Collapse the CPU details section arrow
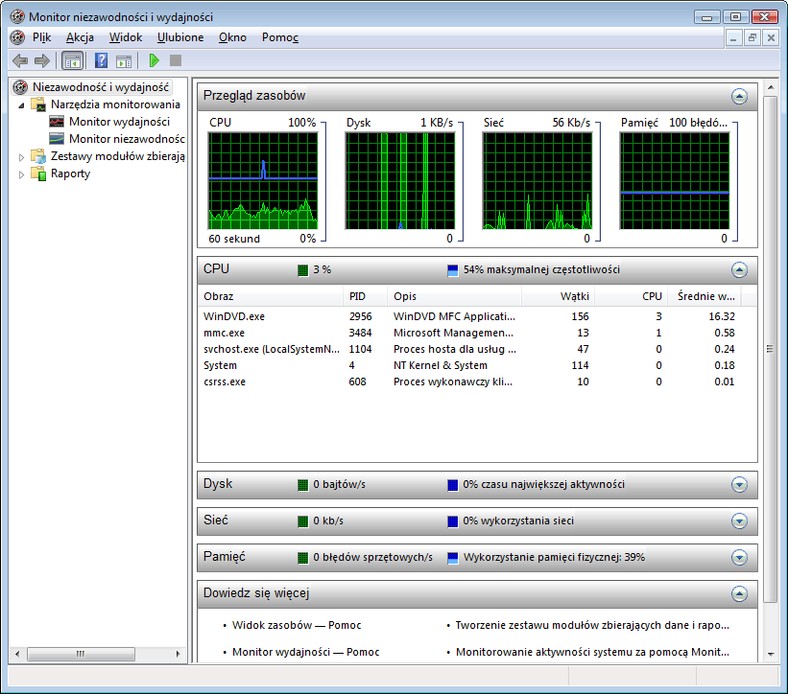Image resolution: width=788 pixels, height=694 pixels. (739, 270)
